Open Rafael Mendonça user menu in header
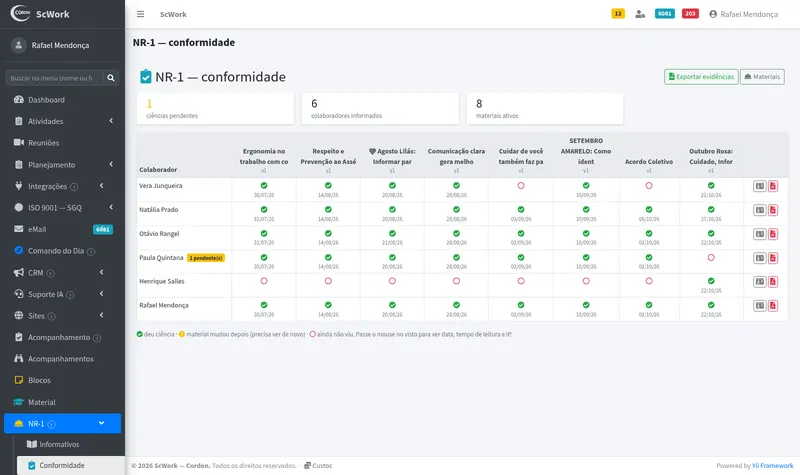 point(743,14)
